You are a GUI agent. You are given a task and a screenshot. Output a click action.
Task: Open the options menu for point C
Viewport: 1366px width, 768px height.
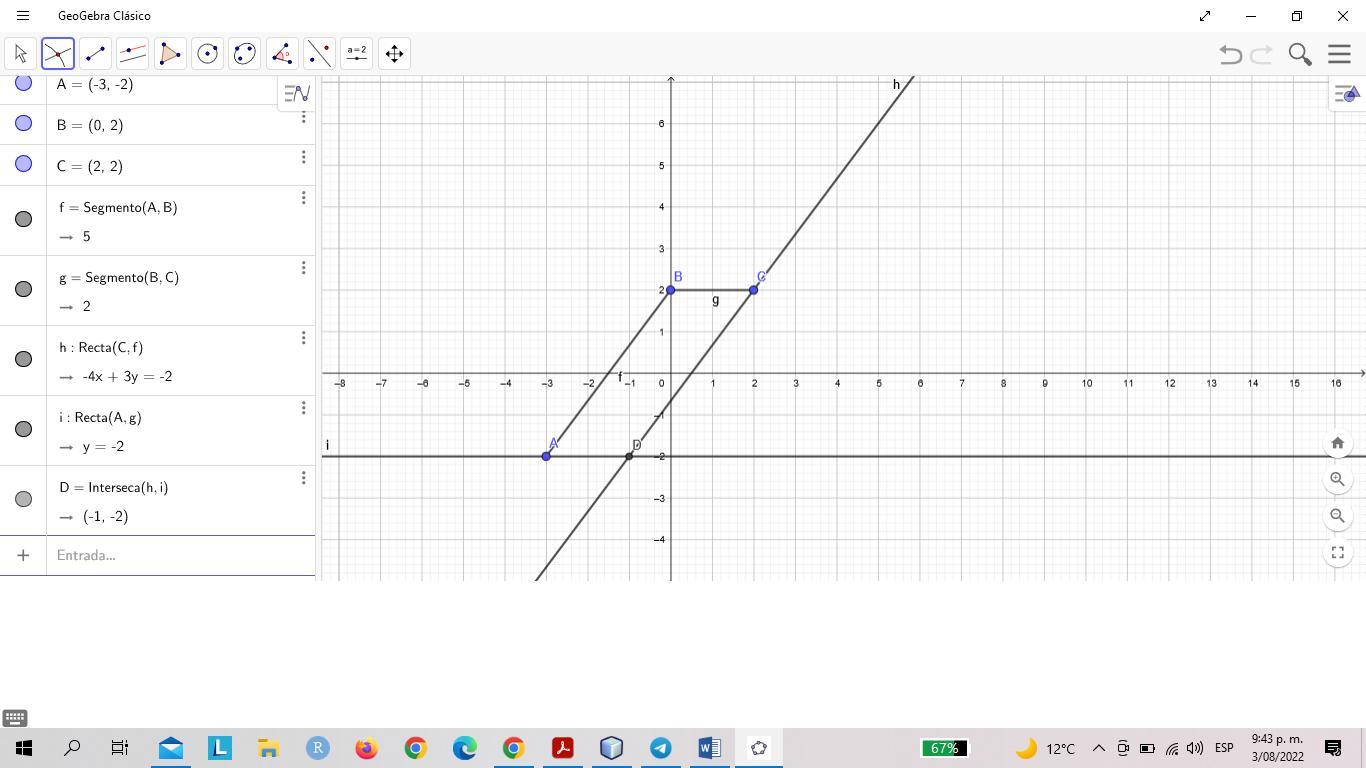click(303, 157)
